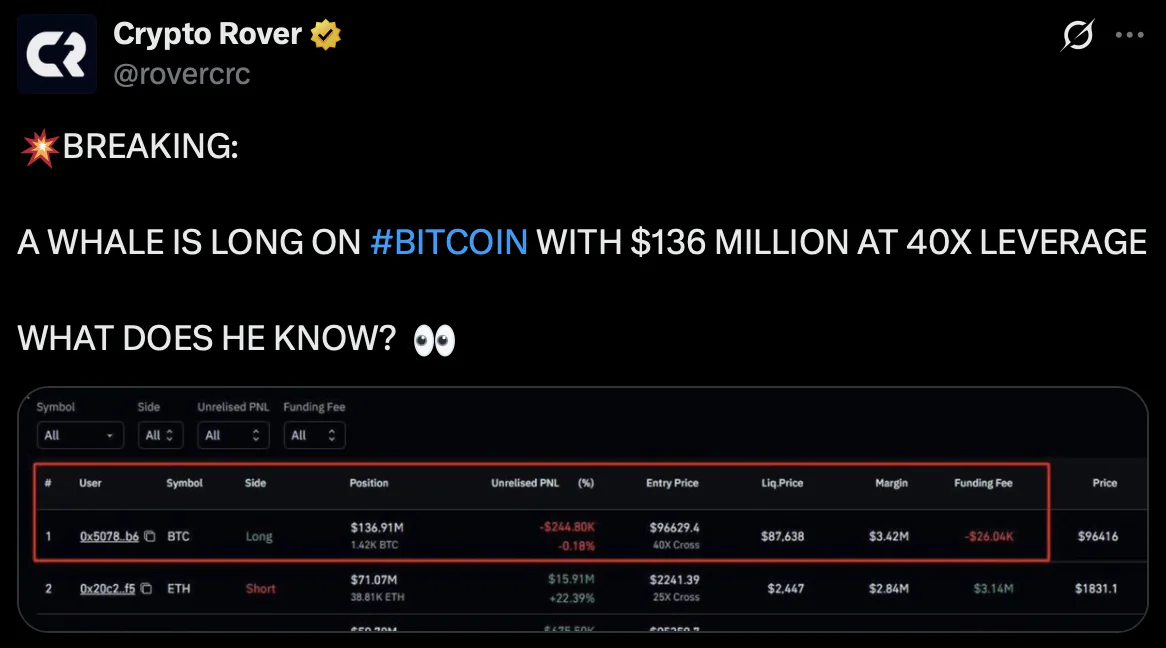Image resolution: width=1166 pixels, height=648 pixels.
Task: Click the explosion emoji before BREAKING
Action: 40,147
